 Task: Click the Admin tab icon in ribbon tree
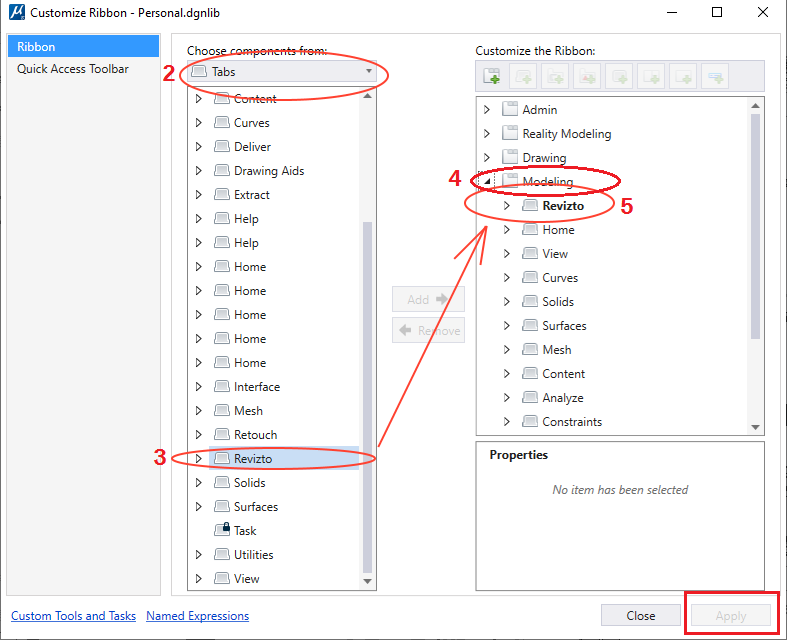510,110
